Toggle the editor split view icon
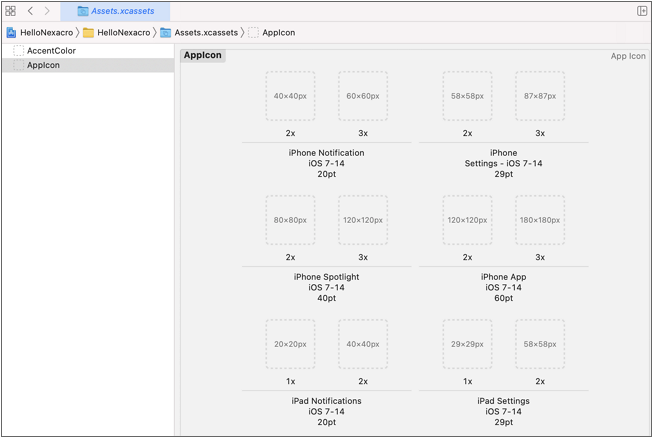The height and width of the screenshot is (437, 652). [642, 11]
